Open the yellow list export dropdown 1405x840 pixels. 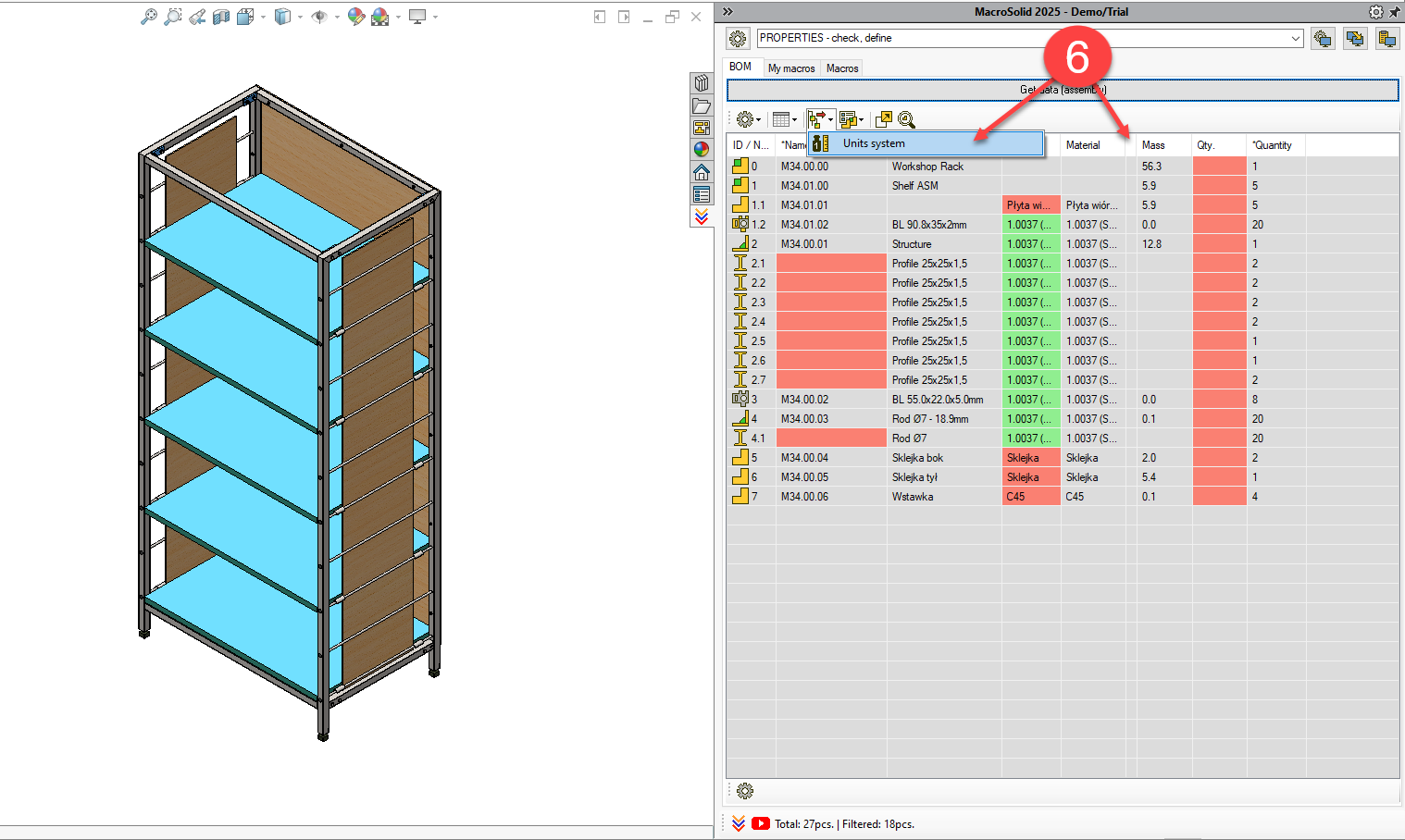[852, 119]
